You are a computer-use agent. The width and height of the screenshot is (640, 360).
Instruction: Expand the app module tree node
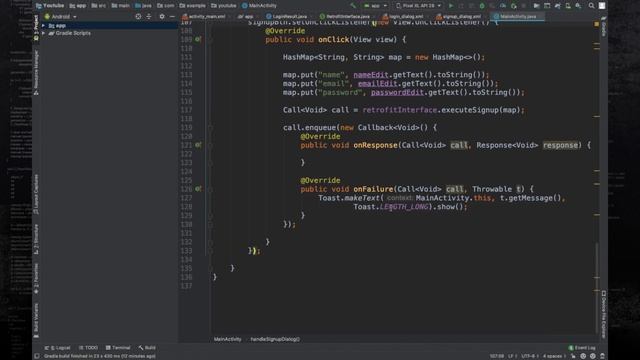click(44, 25)
